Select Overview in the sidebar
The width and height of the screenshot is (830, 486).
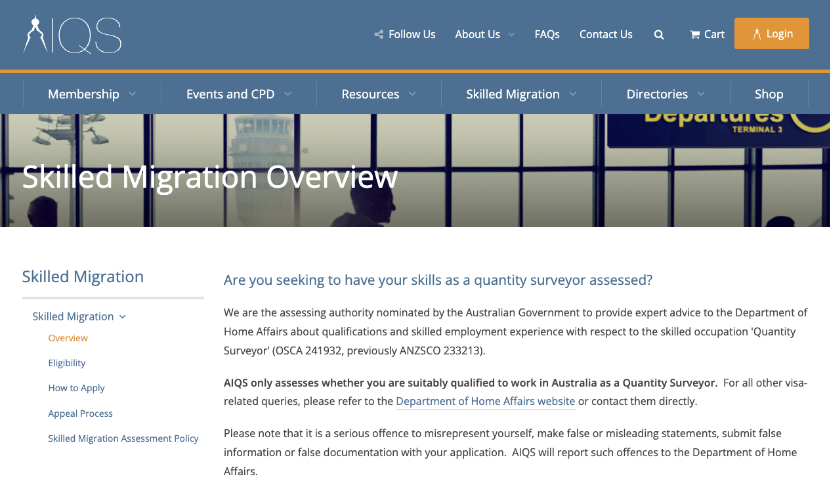point(68,338)
